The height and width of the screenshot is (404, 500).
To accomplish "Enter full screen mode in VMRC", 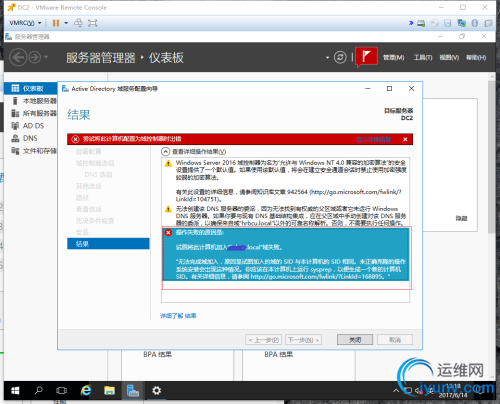I will coord(92,23).
